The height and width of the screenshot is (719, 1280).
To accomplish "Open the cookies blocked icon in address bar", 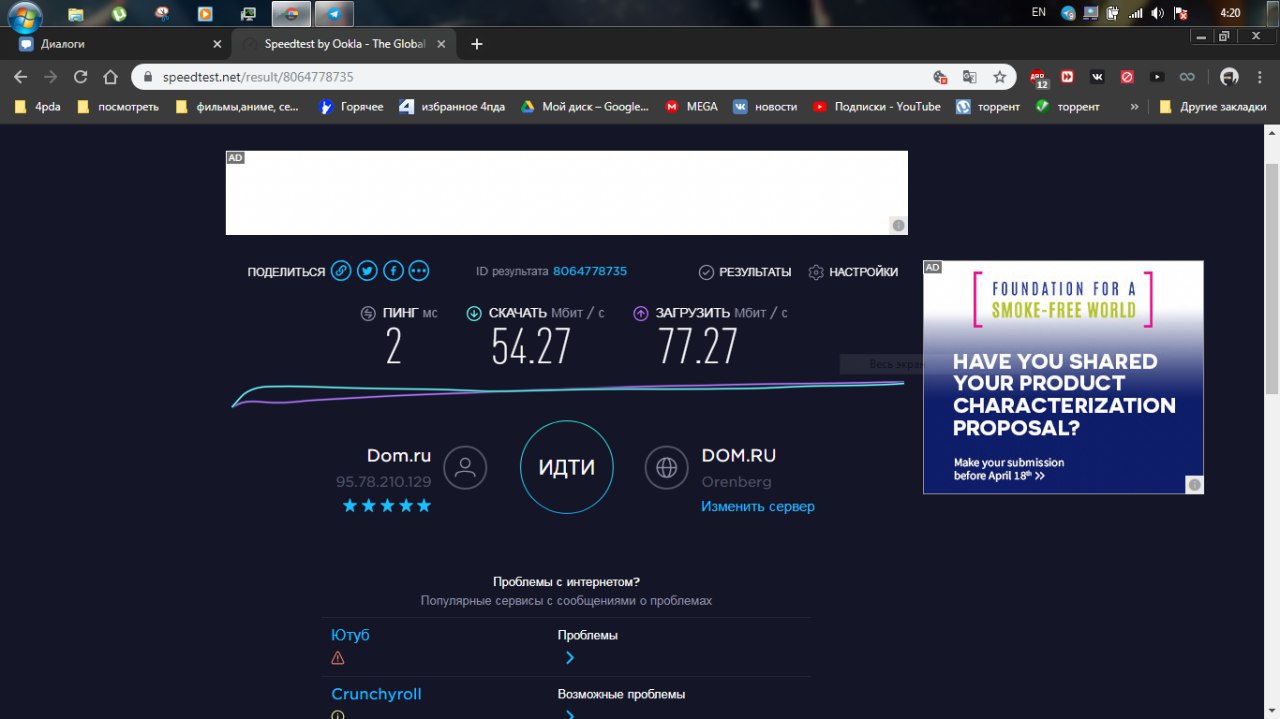I will pyautogui.click(x=940, y=77).
